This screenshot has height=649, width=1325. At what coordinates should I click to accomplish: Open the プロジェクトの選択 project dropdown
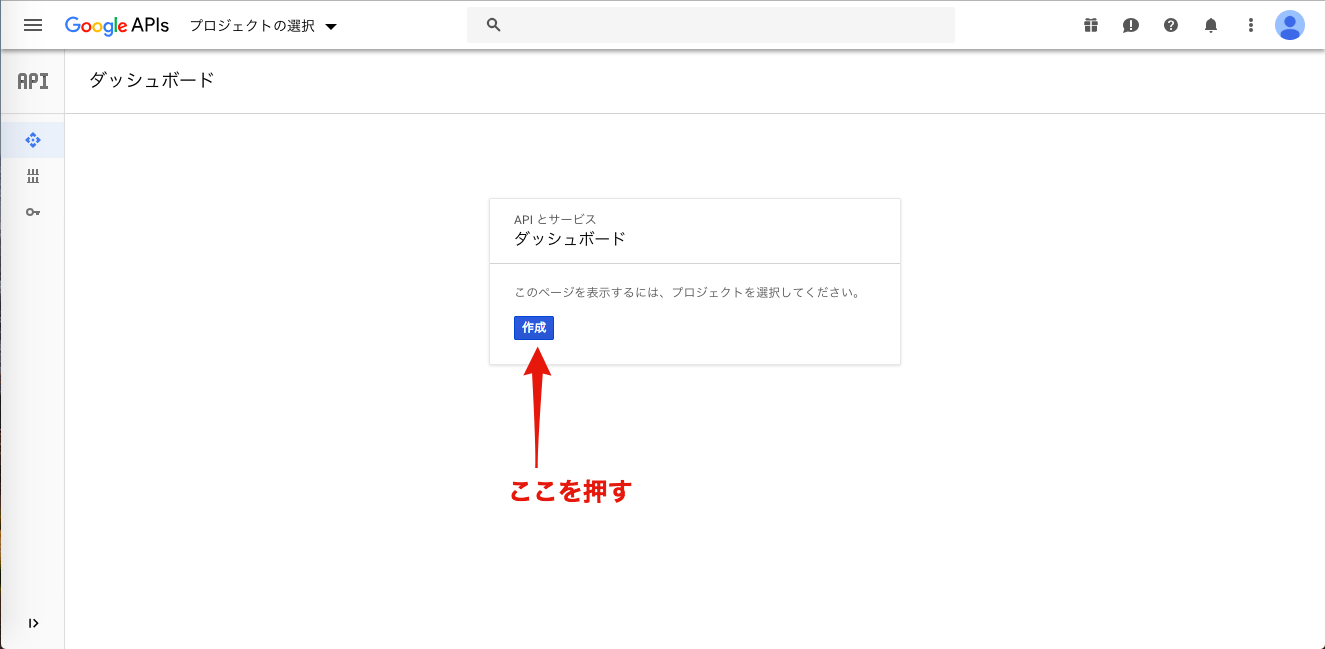point(263,25)
